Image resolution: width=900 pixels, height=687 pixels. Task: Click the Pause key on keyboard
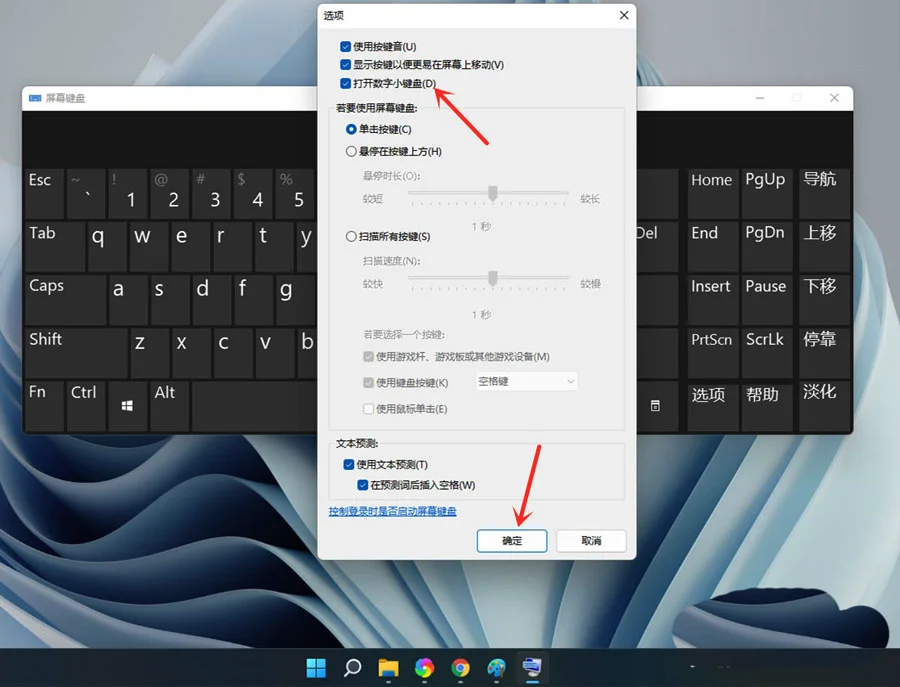(767, 300)
